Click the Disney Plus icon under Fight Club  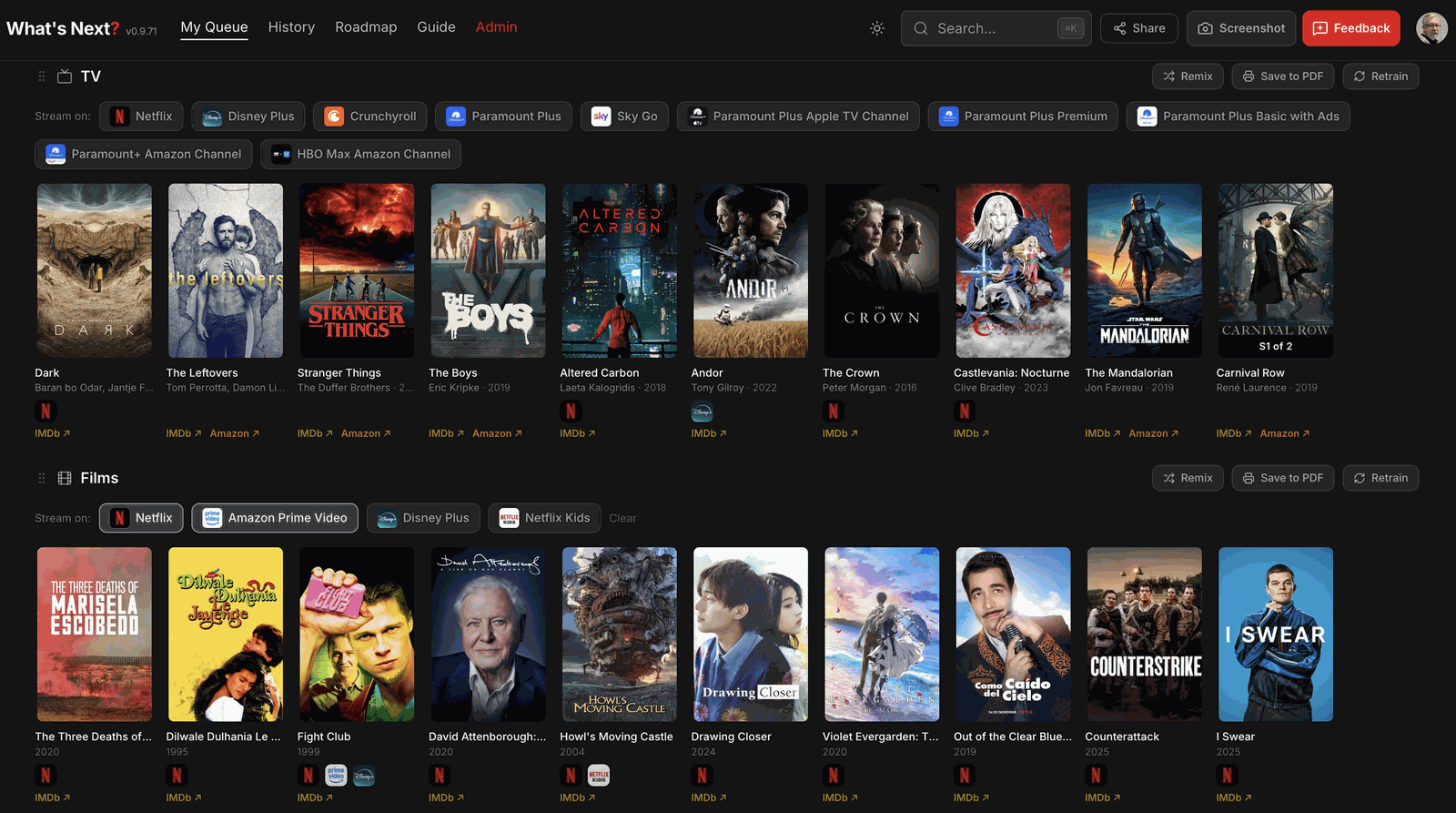click(x=363, y=776)
